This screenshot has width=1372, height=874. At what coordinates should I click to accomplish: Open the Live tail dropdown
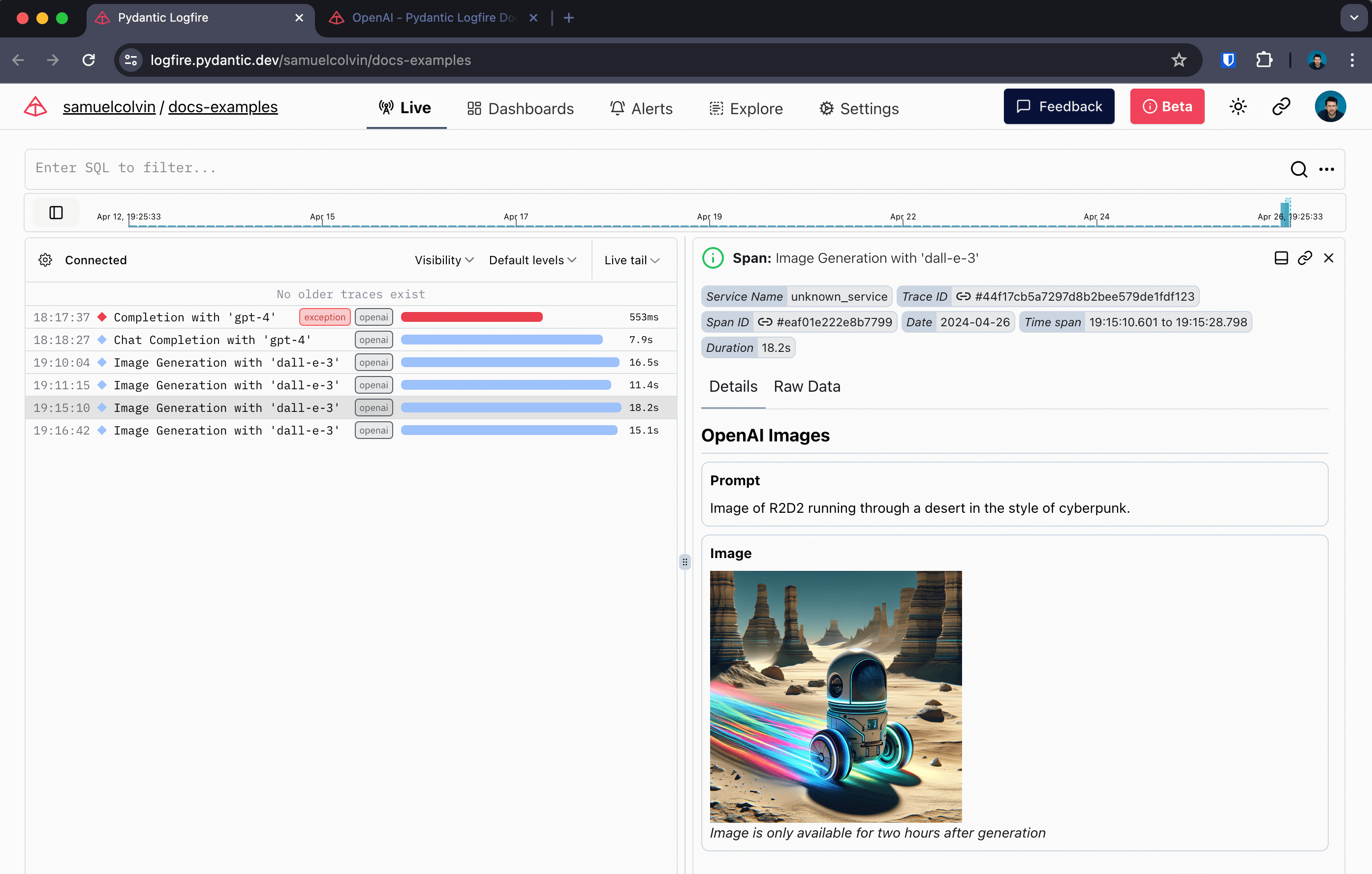coord(631,260)
